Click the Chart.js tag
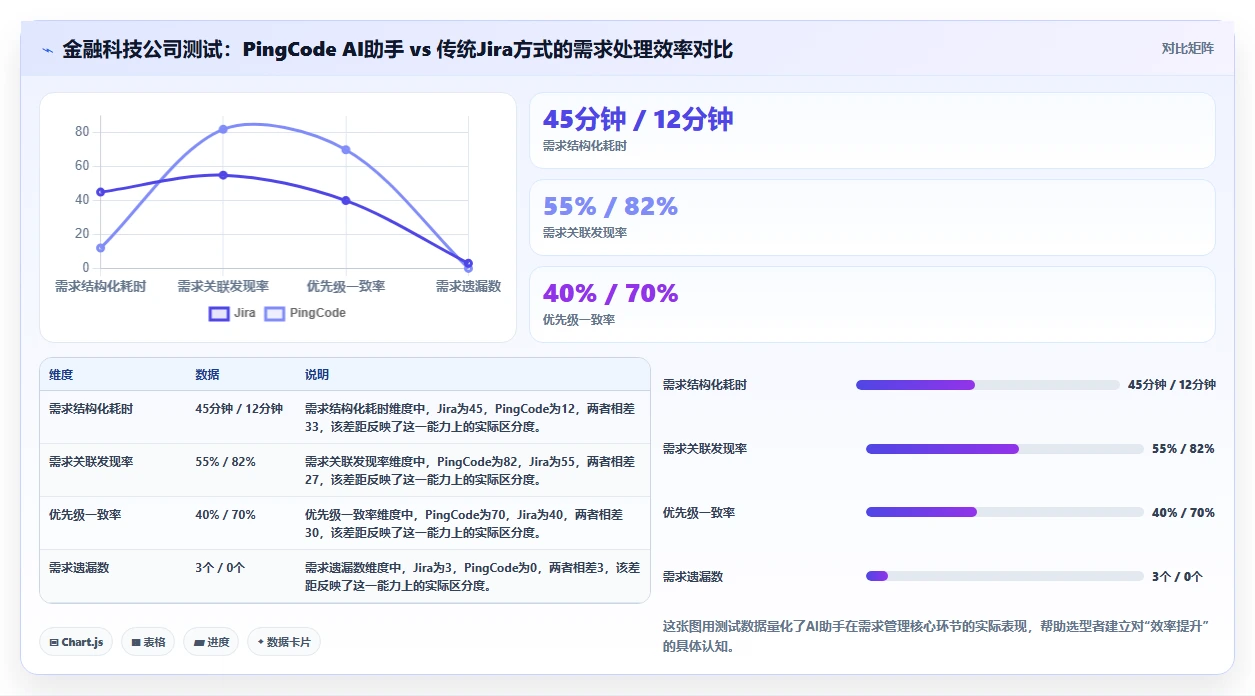Image resolution: width=1255 pixels, height=696 pixels. coord(76,642)
